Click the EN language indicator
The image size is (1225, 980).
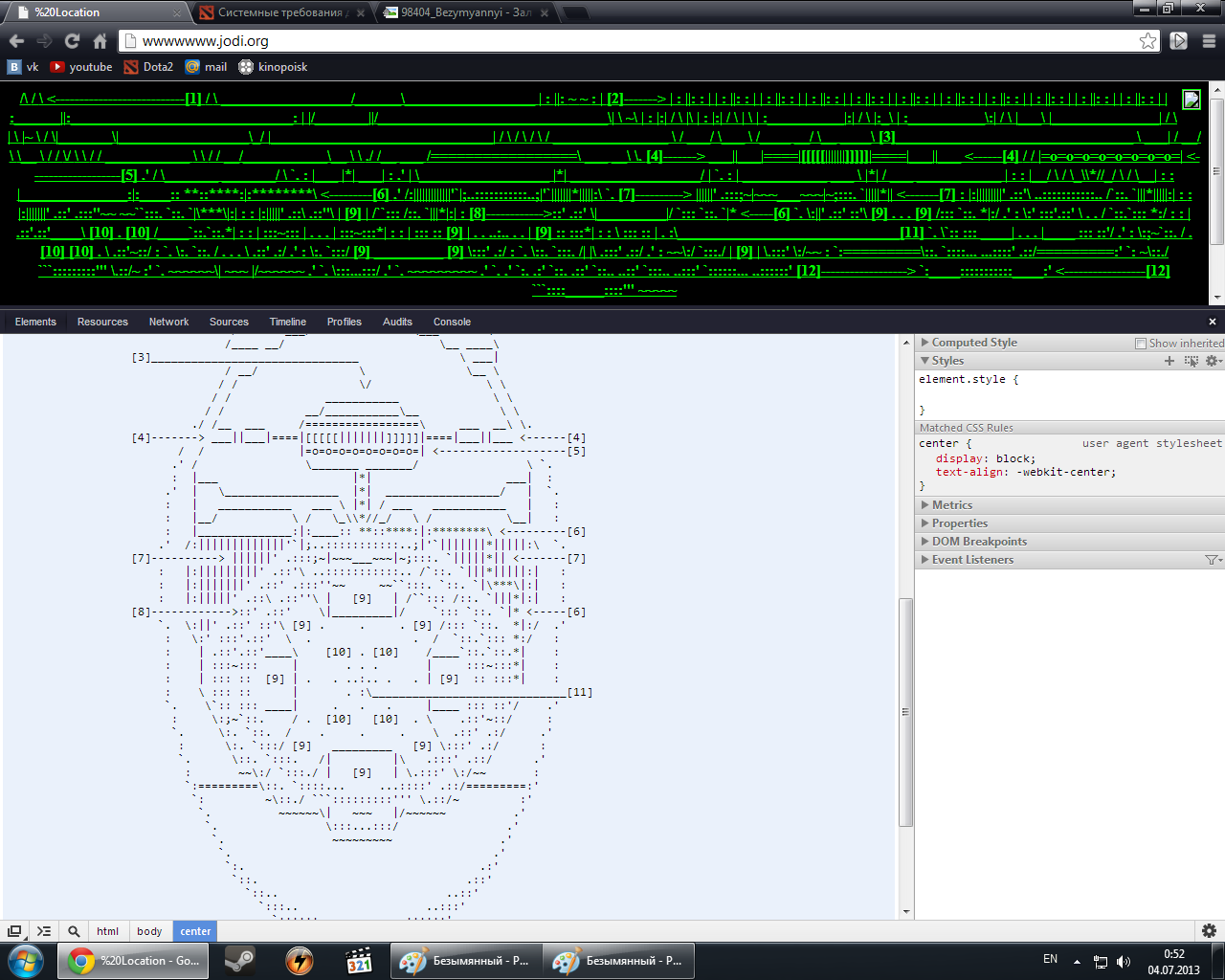[1050, 959]
